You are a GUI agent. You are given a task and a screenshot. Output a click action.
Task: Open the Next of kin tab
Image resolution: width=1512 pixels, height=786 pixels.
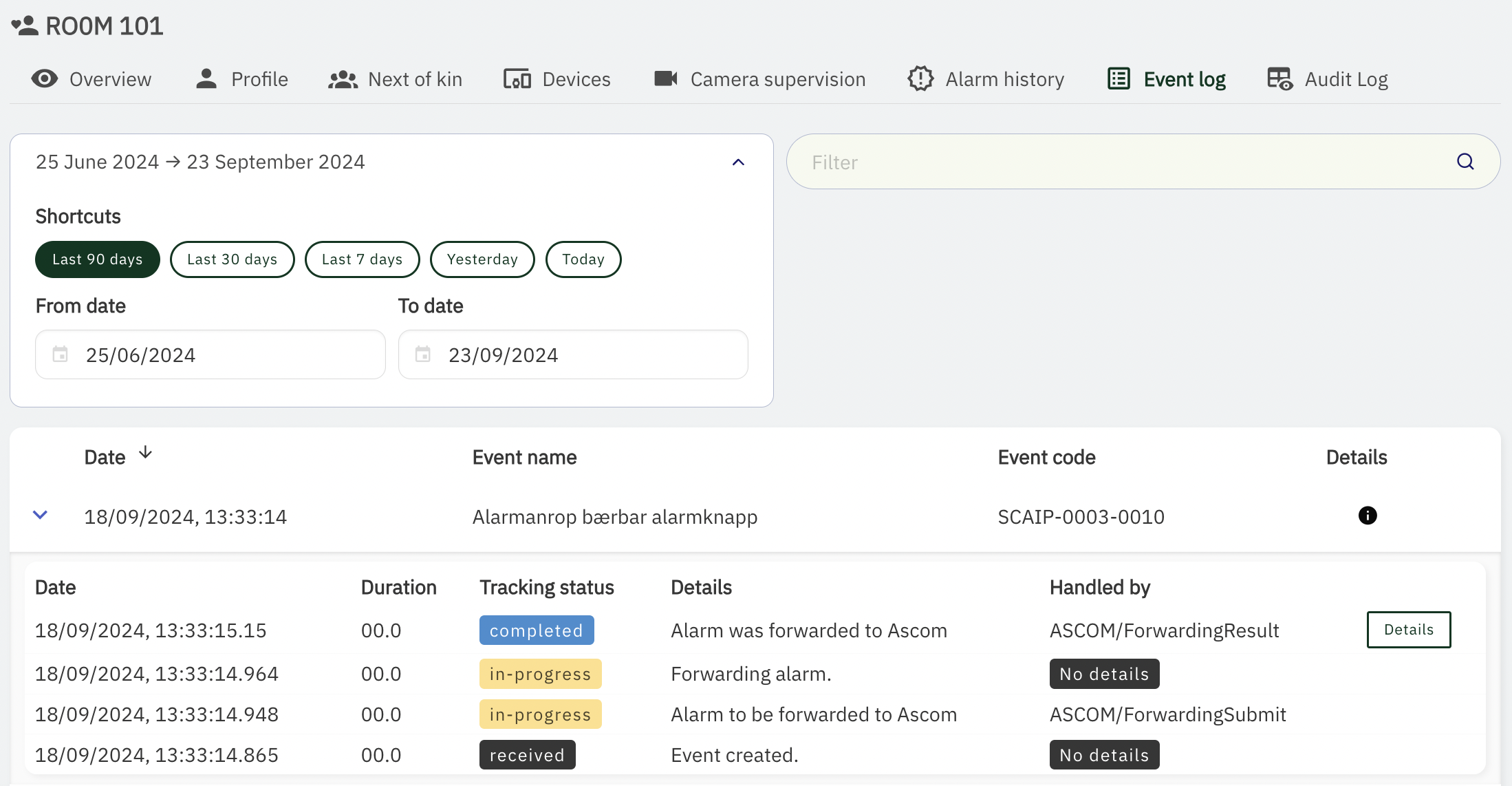click(395, 79)
